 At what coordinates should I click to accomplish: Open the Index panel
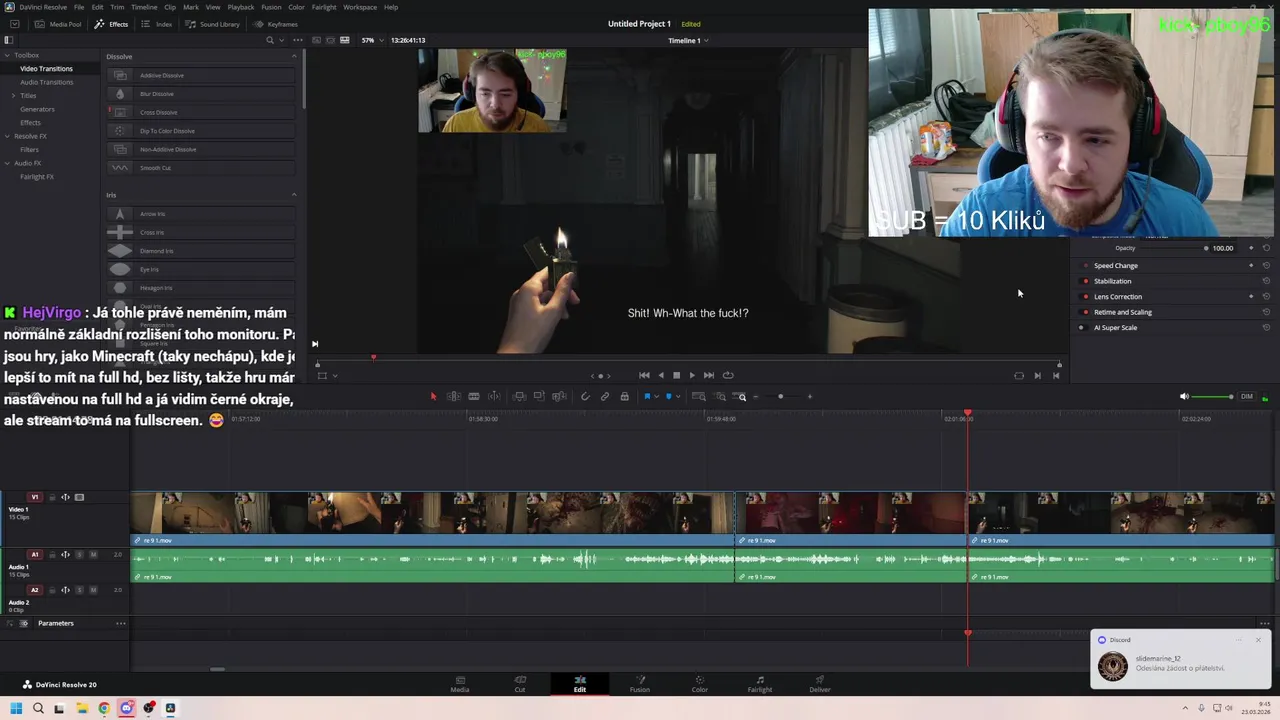[157, 24]
